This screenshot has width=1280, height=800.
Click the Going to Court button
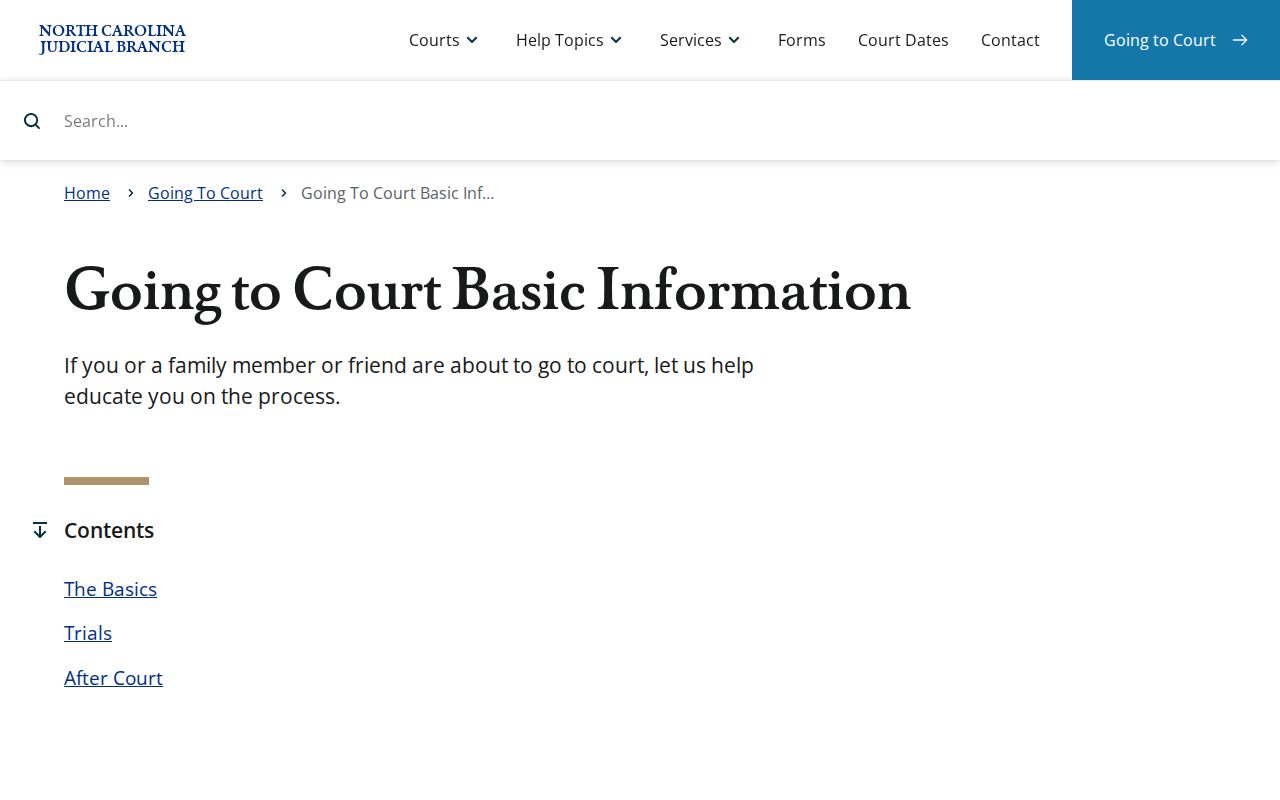(x=1176, y=40)
